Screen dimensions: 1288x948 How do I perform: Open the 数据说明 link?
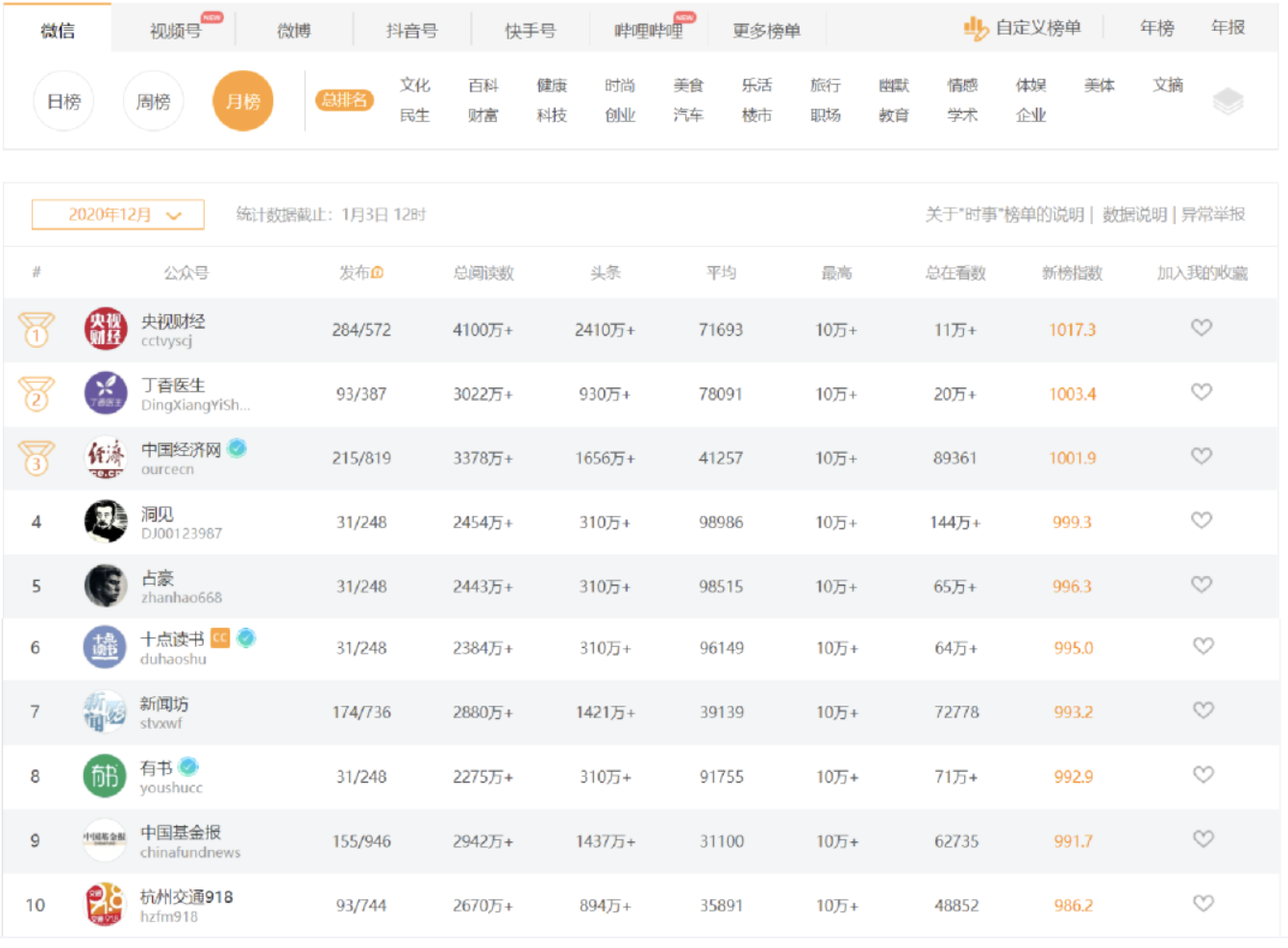1135,214
